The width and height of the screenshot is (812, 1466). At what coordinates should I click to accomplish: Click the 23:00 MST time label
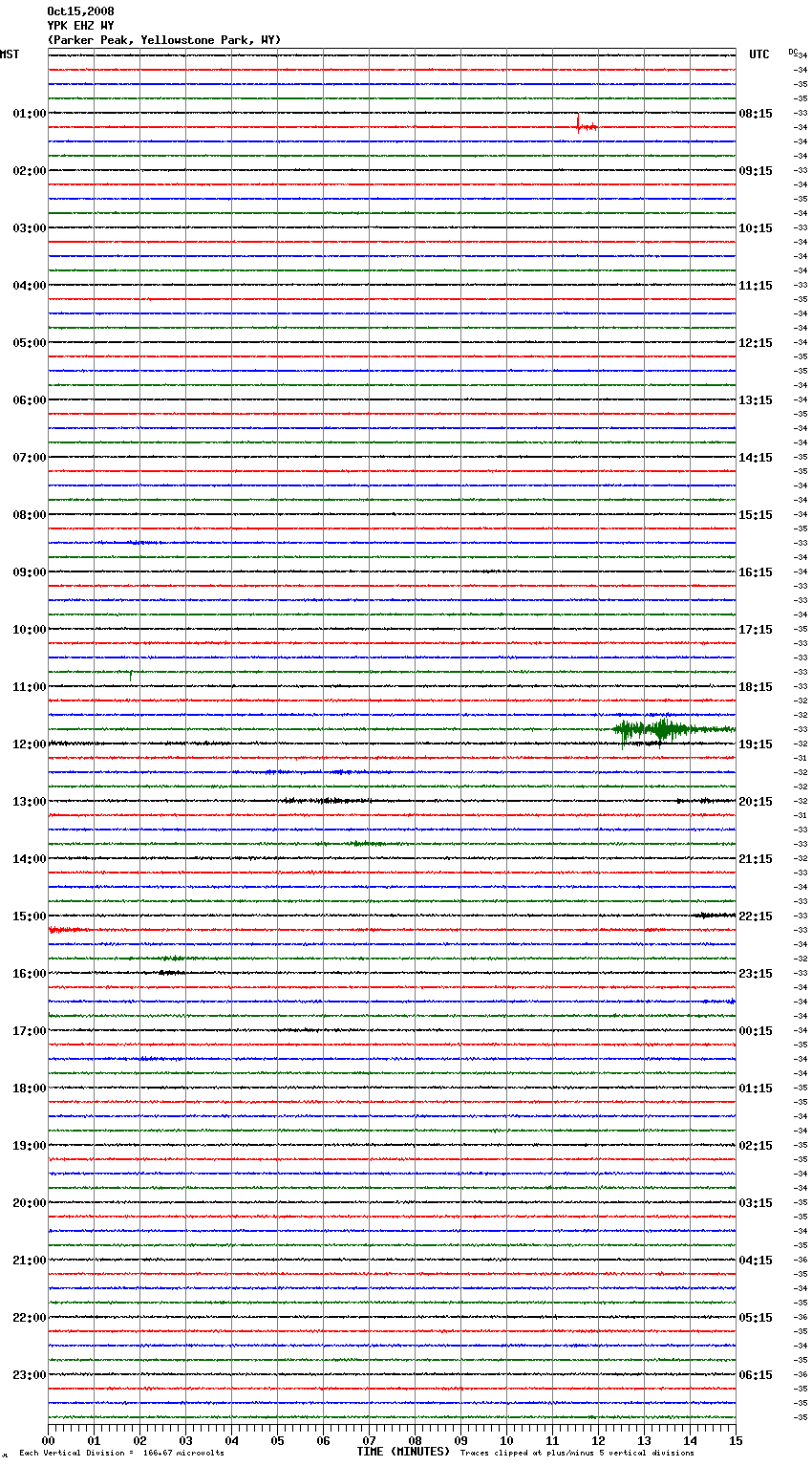coord(30,1375)
